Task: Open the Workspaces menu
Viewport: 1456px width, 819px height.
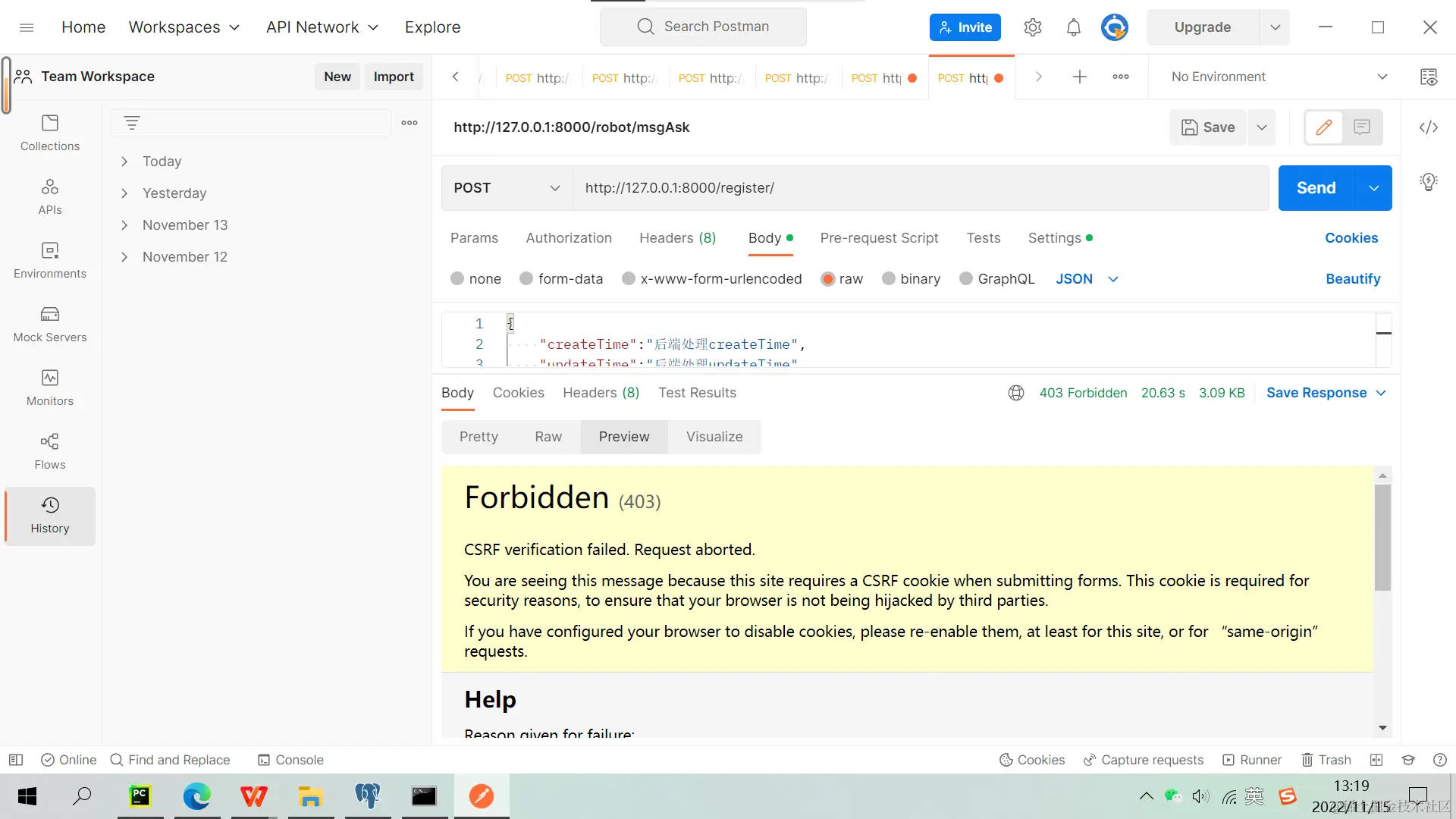Action: [184, 27]
